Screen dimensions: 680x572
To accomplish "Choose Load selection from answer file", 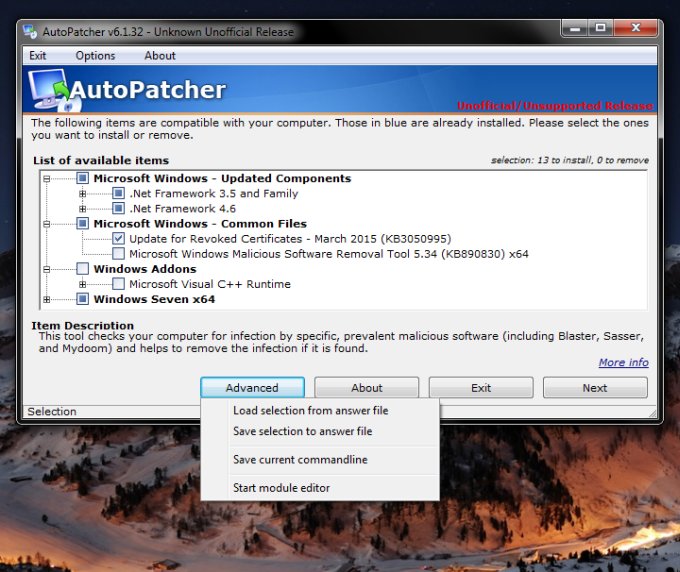I will pyautogui.click(x=310, y=411).
